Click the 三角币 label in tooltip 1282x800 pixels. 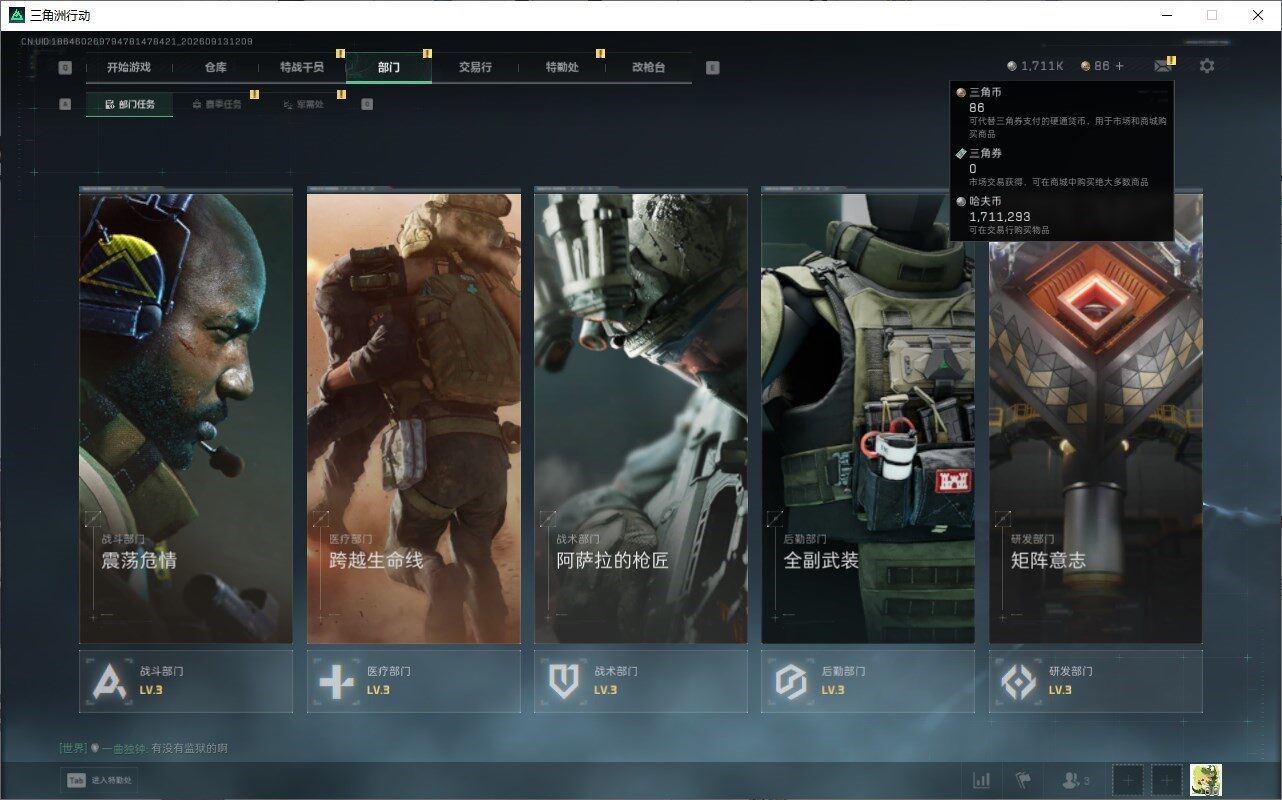985,92
